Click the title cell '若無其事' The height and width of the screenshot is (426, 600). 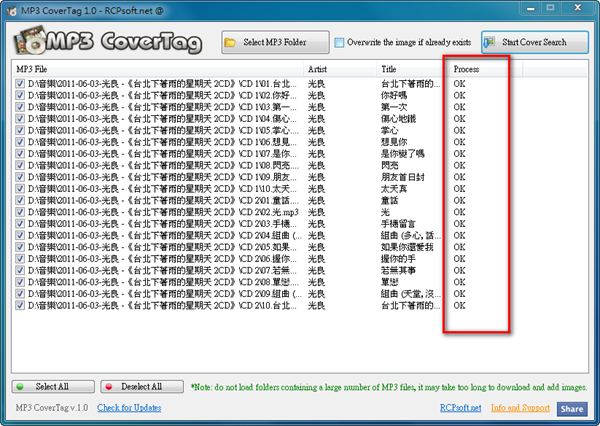pos(398,270)
